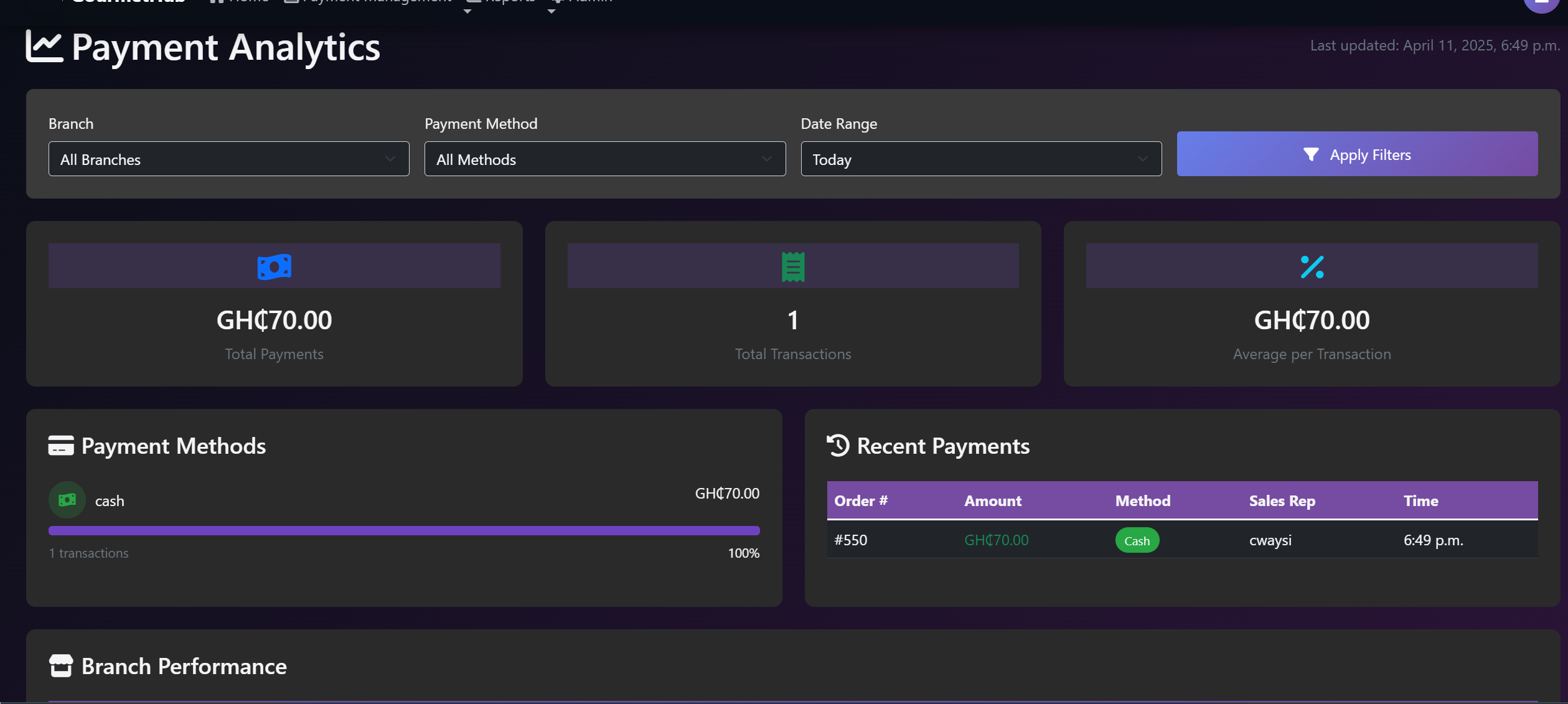Open the Payment Method dropdown showing All Methods
Image resolution: width=1568 pixels, height=704 pixels.
click(604, 159)
